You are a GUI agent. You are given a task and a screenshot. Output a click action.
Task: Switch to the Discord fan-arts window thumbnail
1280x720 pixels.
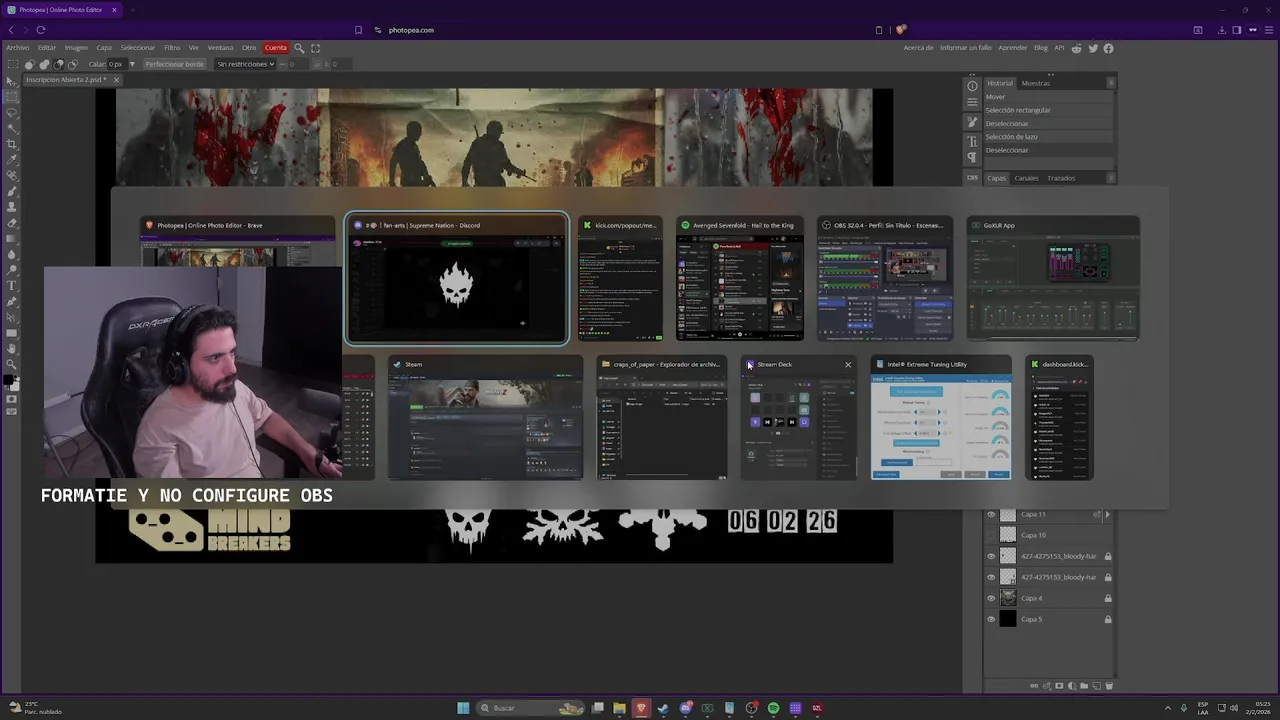point(457,278)
